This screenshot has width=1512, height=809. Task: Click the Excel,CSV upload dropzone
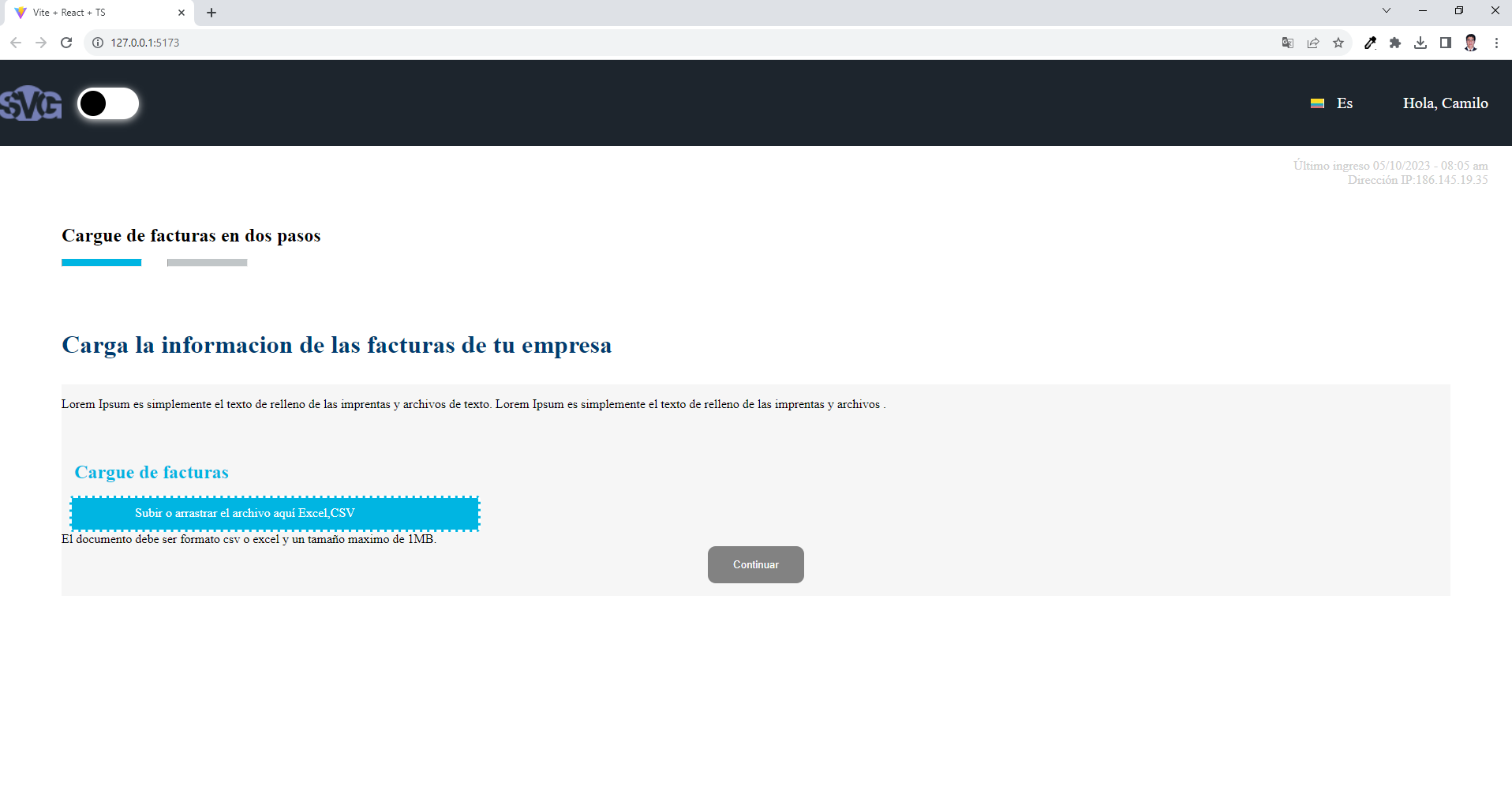(x=275, y=513)
